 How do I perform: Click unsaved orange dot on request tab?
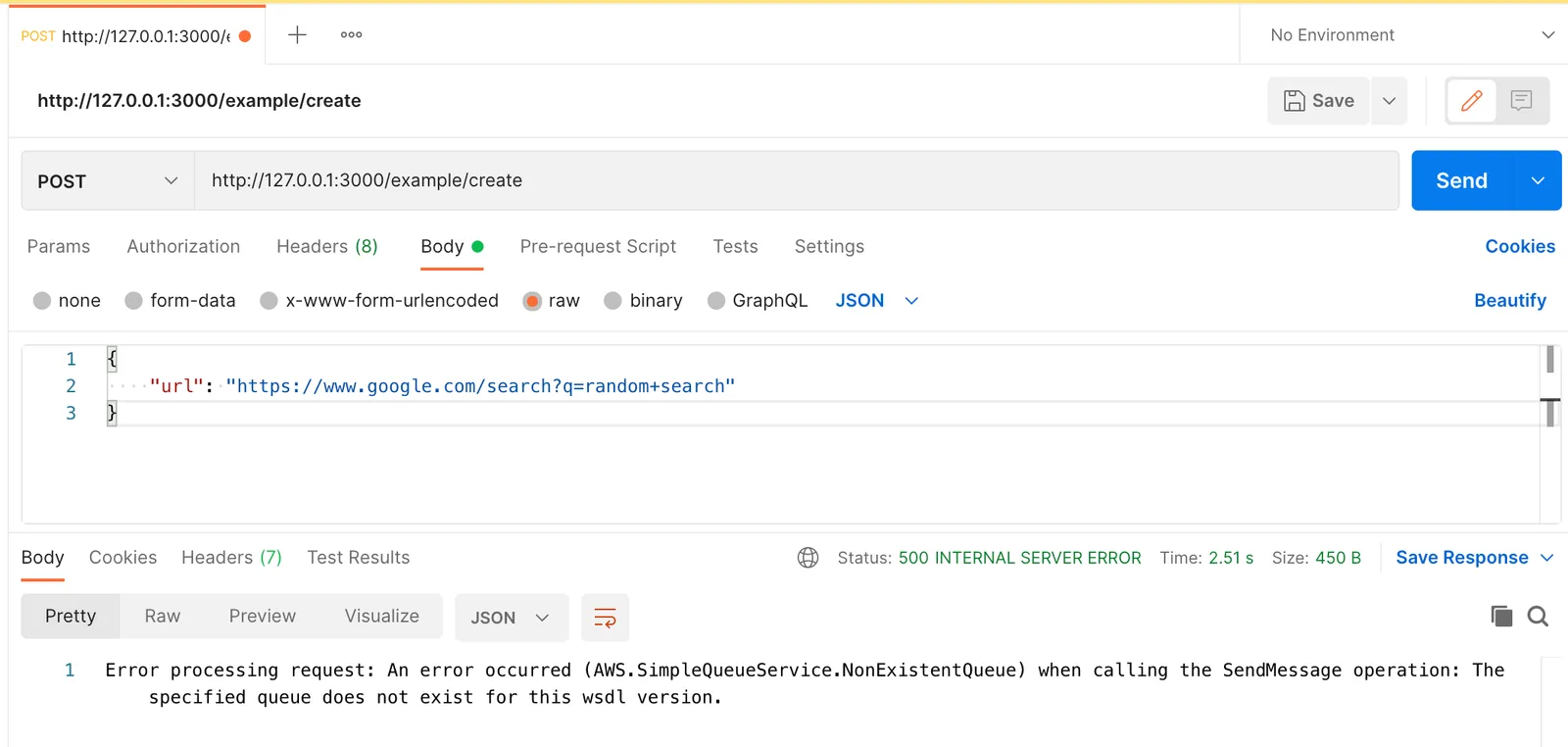[245, 36]
